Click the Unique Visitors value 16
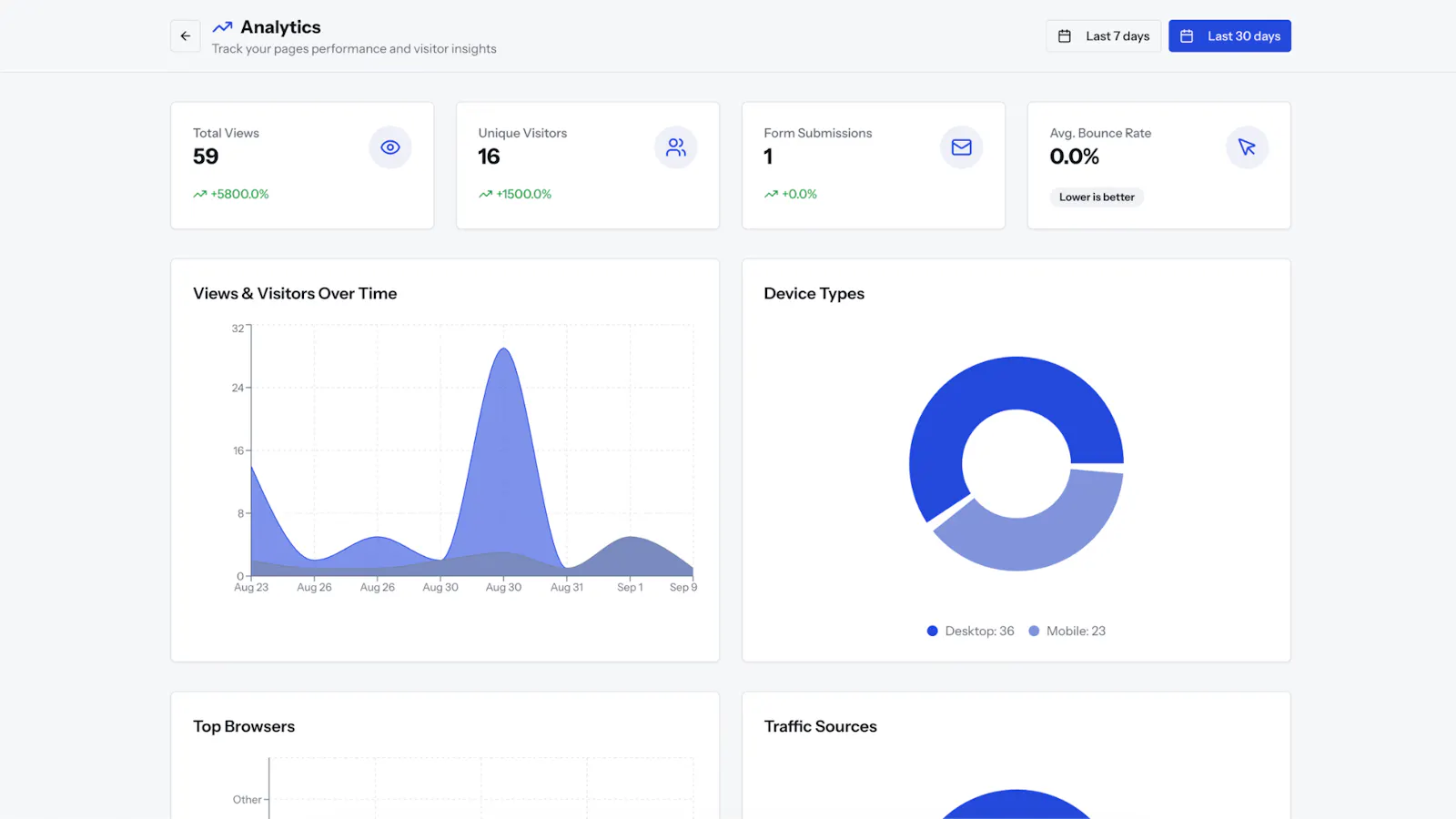1456x819 pixels. [489, 157]
